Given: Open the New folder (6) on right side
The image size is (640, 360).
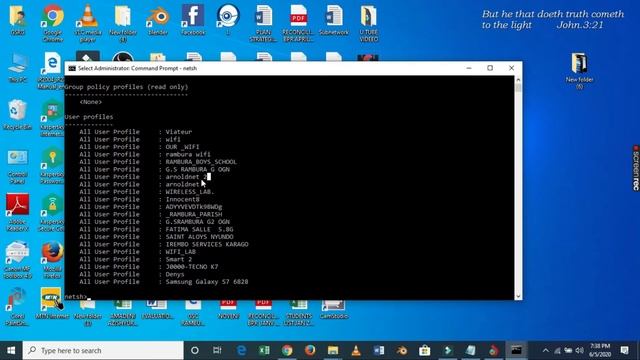Looking at the screenshot, I should [x=579, y=71].
